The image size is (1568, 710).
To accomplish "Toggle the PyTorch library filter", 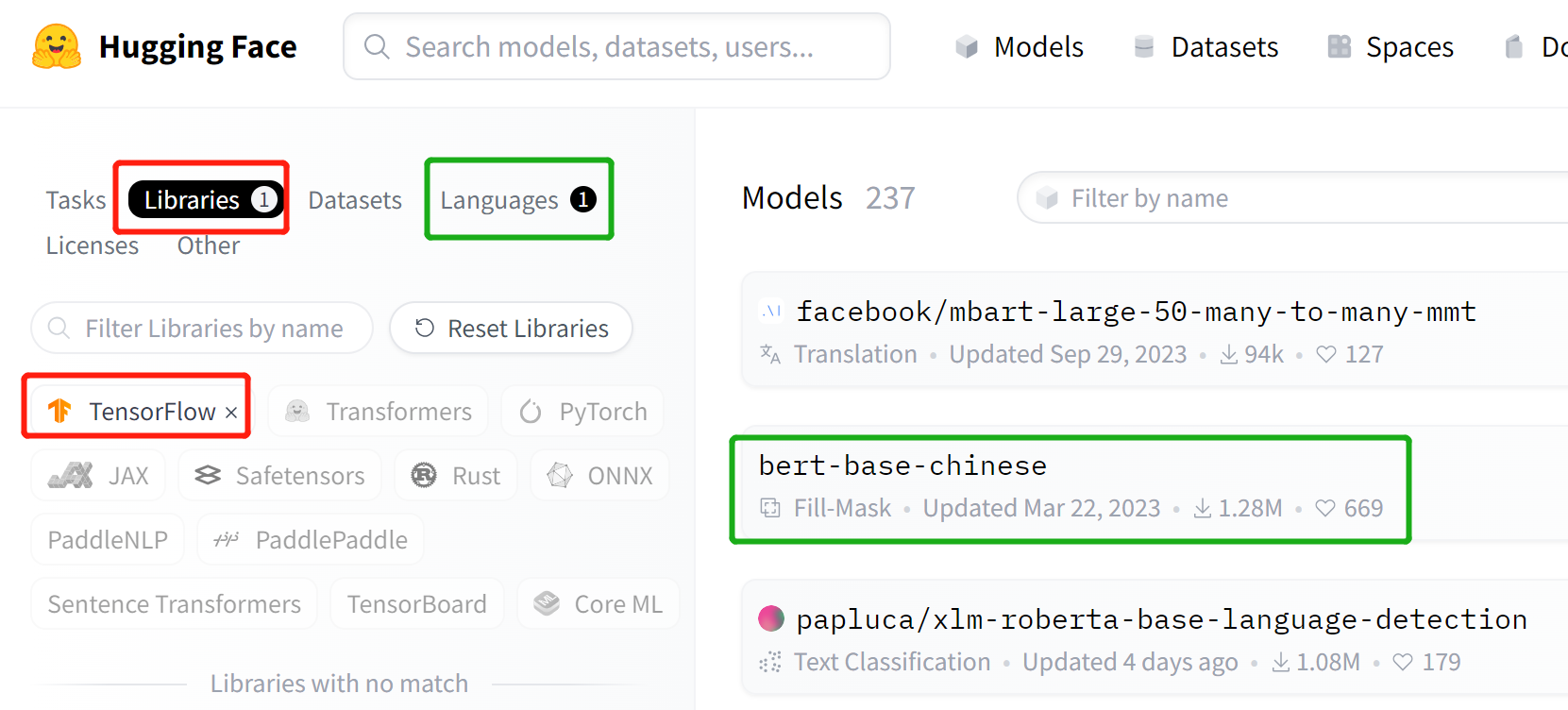I will coord(582,411).
